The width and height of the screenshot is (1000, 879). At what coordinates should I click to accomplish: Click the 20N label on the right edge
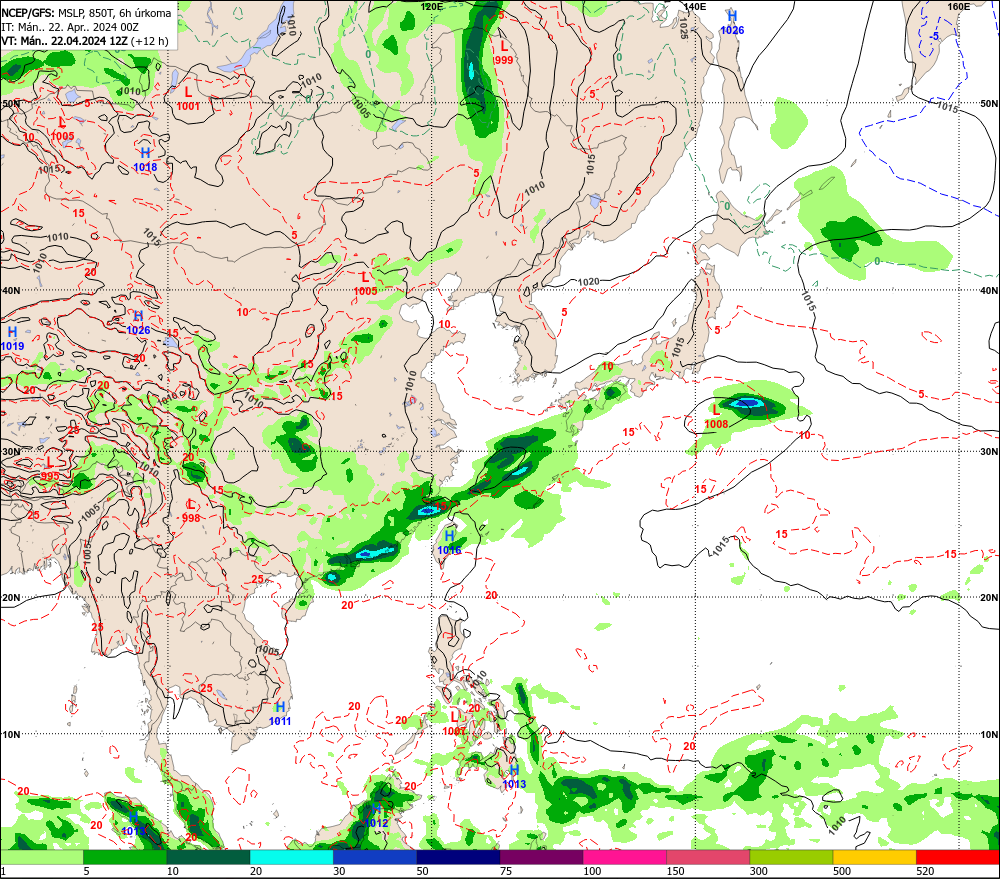[x=989, y=598]
